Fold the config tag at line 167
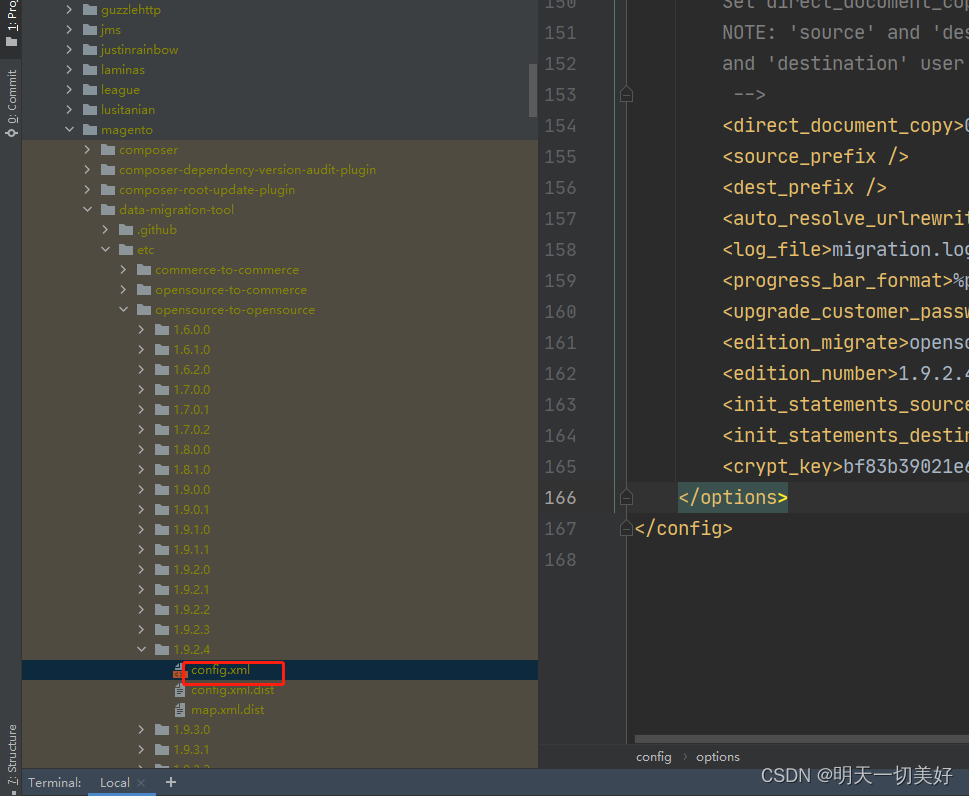969x796 pixels. click(626, 528)
